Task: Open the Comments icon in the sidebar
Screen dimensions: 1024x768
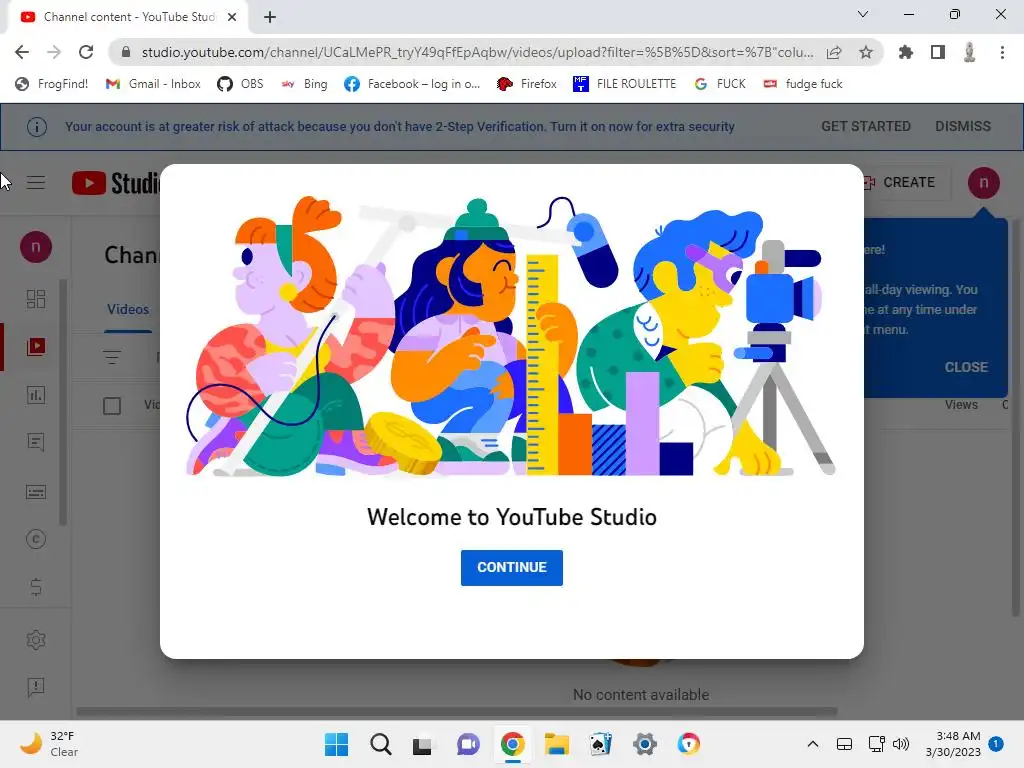Action: 36,443
